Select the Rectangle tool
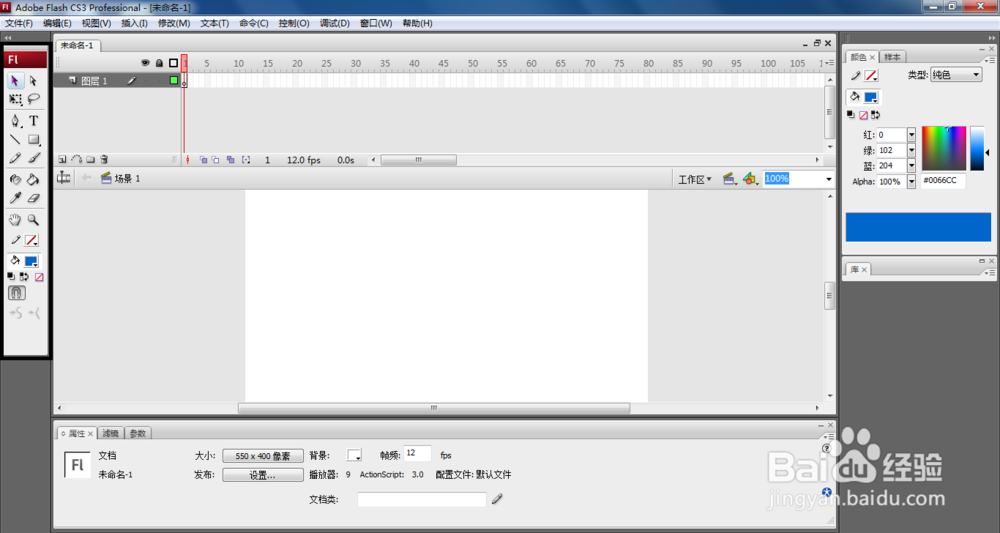The width and height of the screenshot is (1000, 533). coord(33,140)
